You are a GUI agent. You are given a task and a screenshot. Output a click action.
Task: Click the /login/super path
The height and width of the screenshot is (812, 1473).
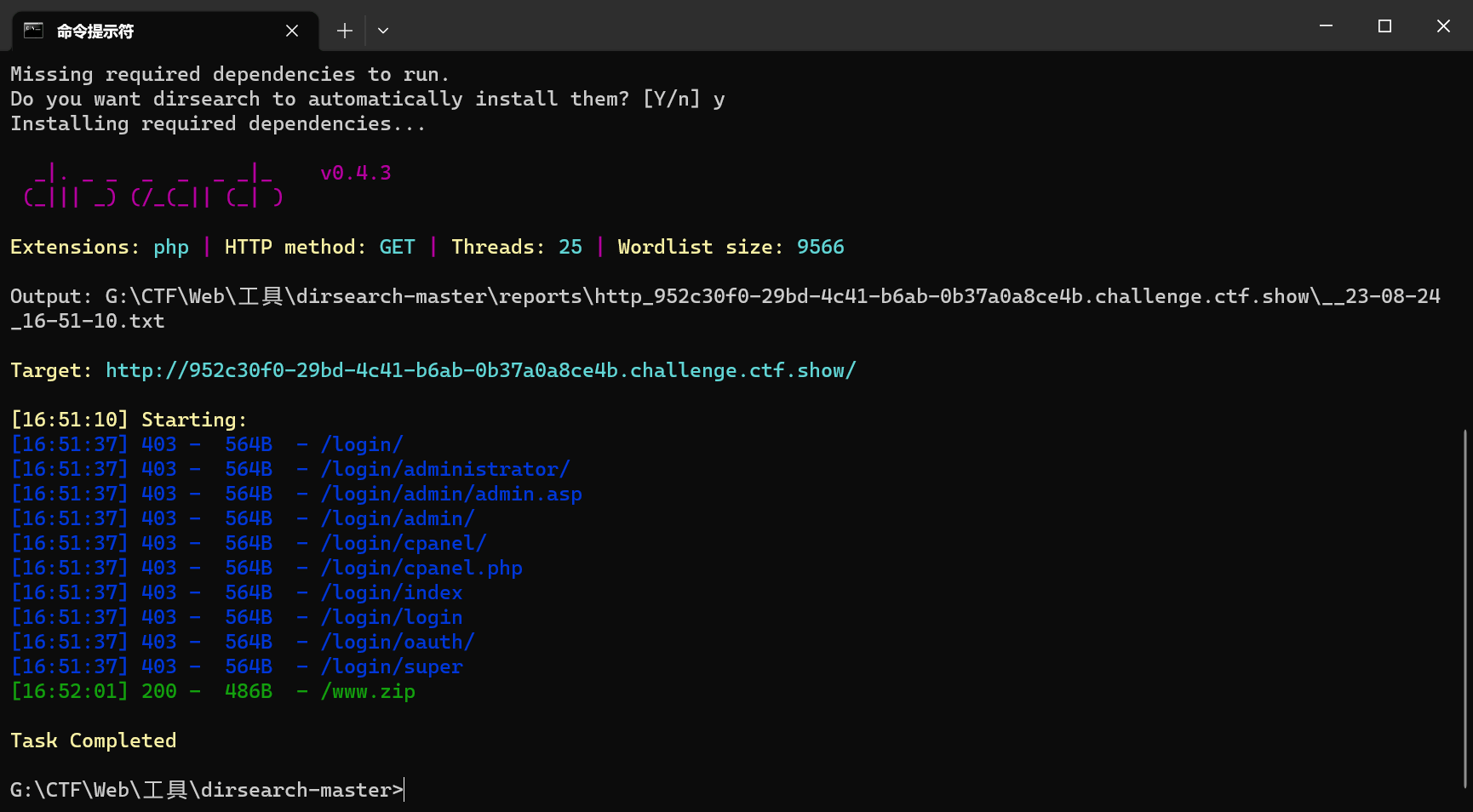[x=392, y=666]
